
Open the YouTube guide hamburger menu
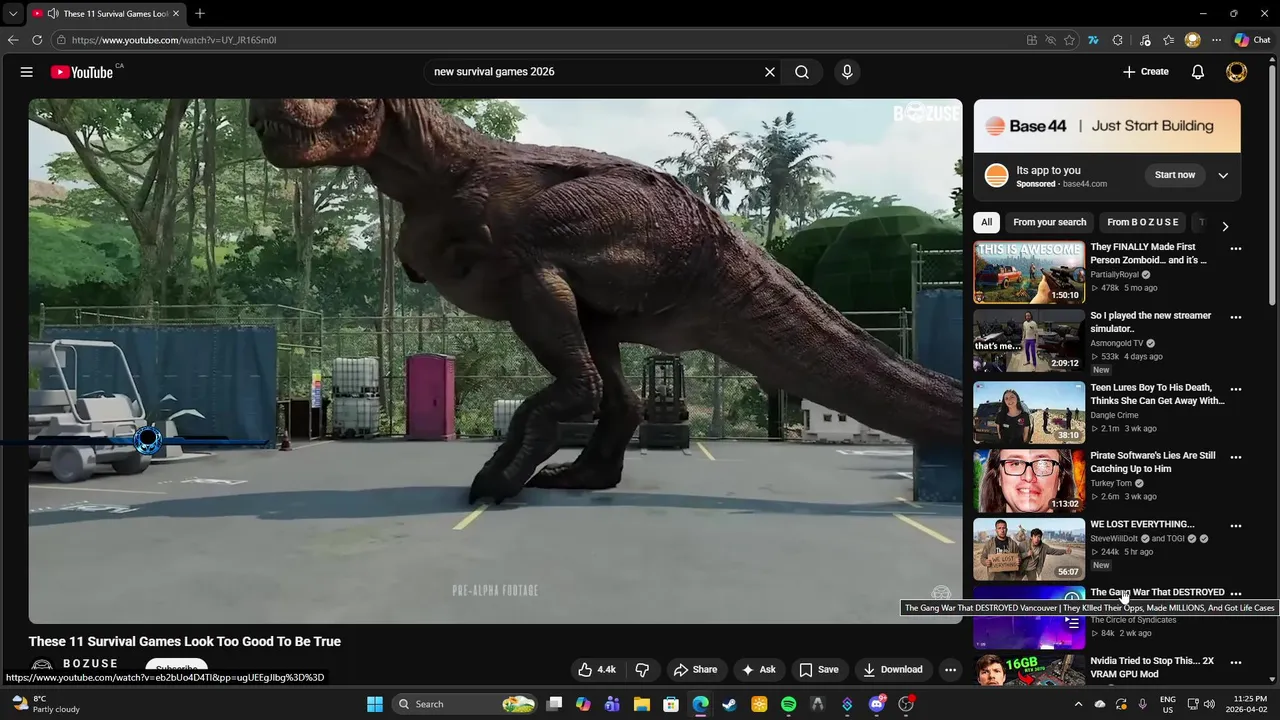[x=27, y=72]
